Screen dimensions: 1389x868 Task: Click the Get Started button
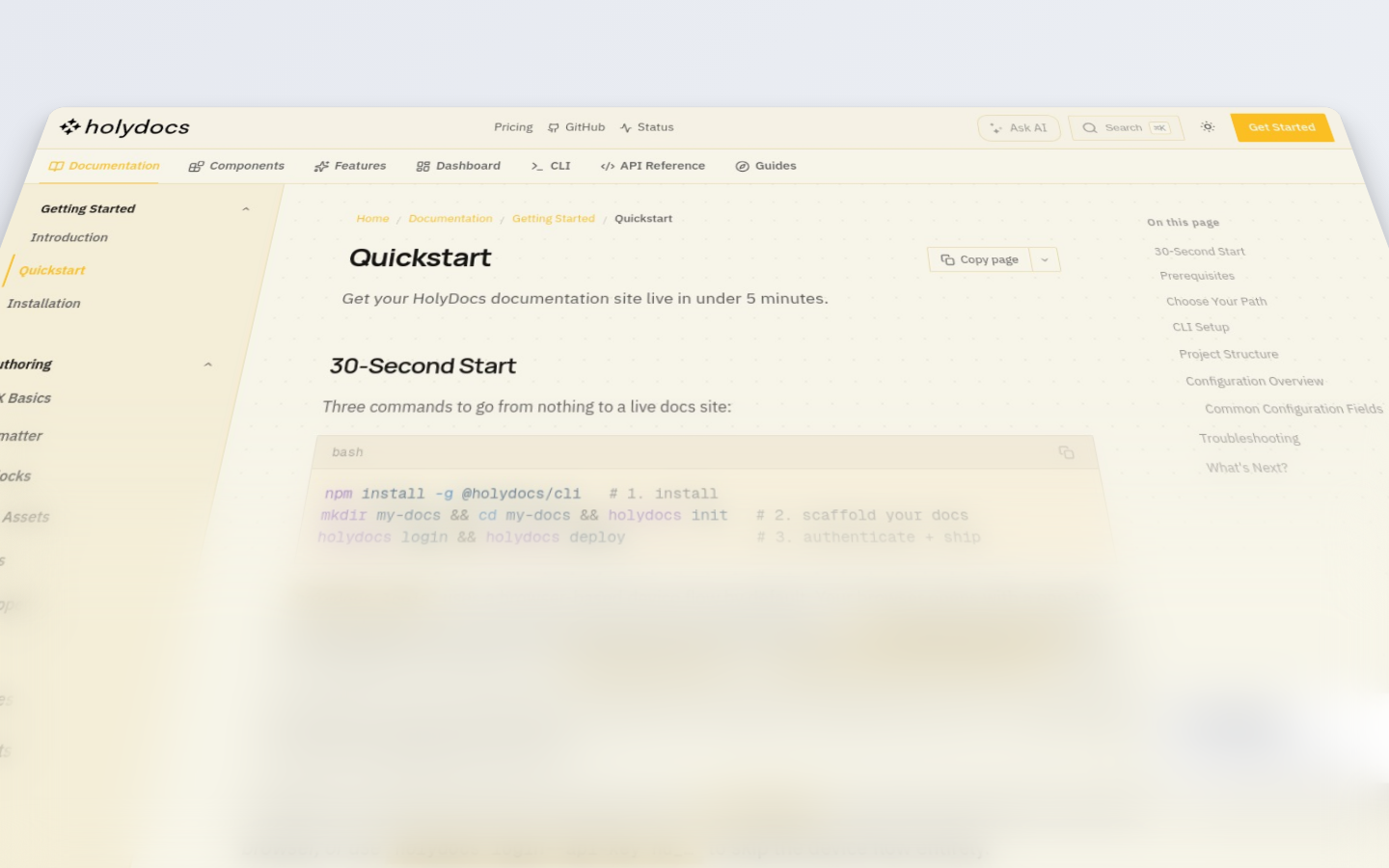[1282, 127]
